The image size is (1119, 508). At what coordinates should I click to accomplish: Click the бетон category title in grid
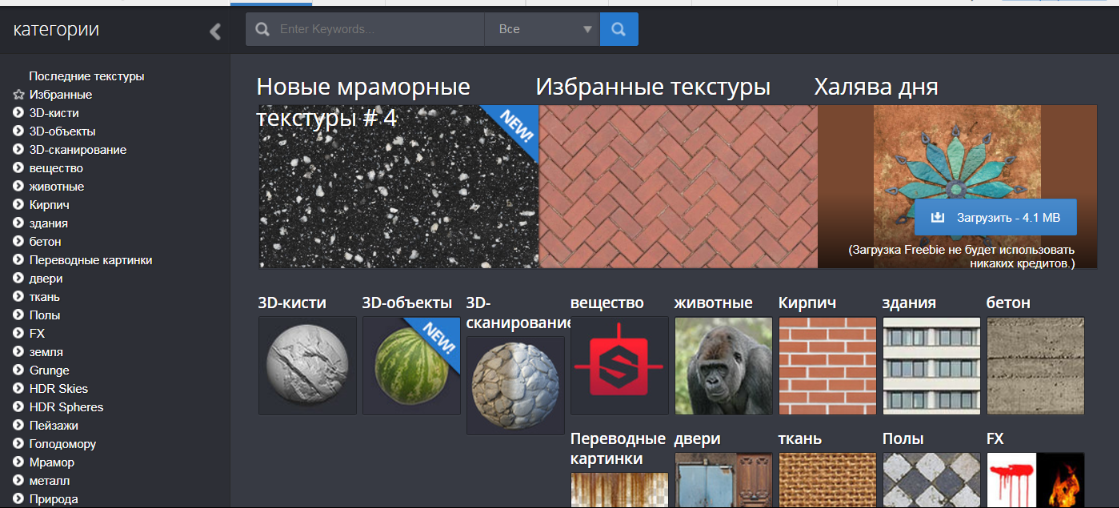pos(1008,303)
